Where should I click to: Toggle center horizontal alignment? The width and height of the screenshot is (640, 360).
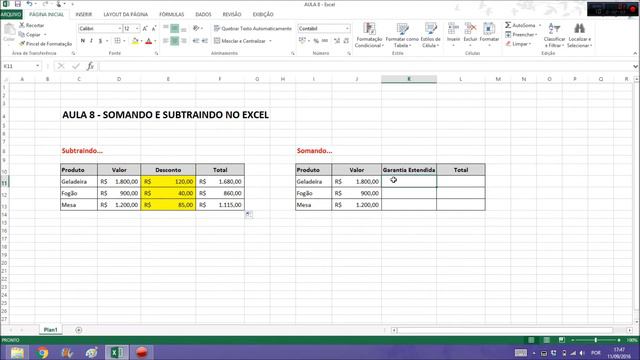pyautogui.click(x=174, y=41)
